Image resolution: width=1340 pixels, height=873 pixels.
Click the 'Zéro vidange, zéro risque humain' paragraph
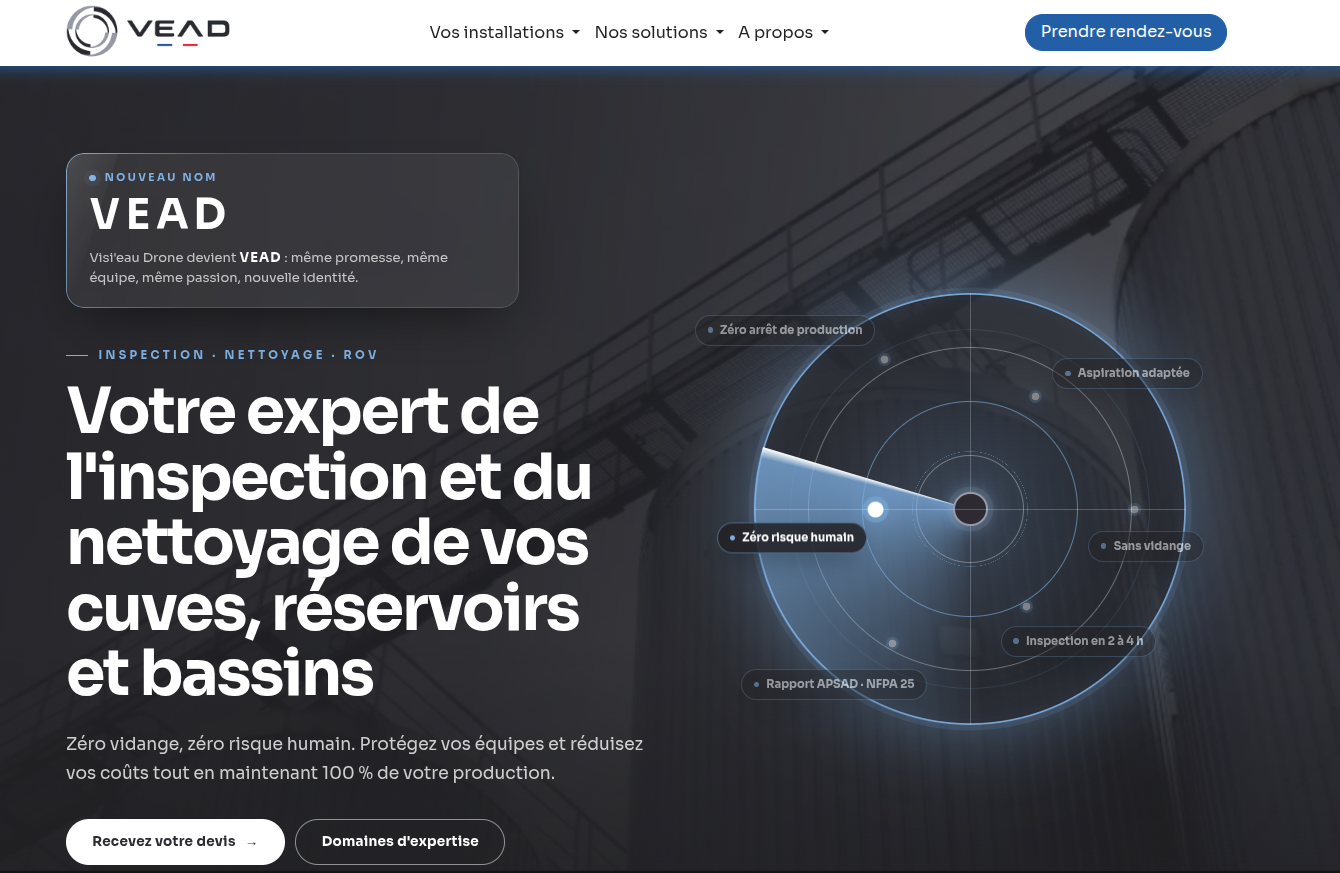click(x=355, y=758)
